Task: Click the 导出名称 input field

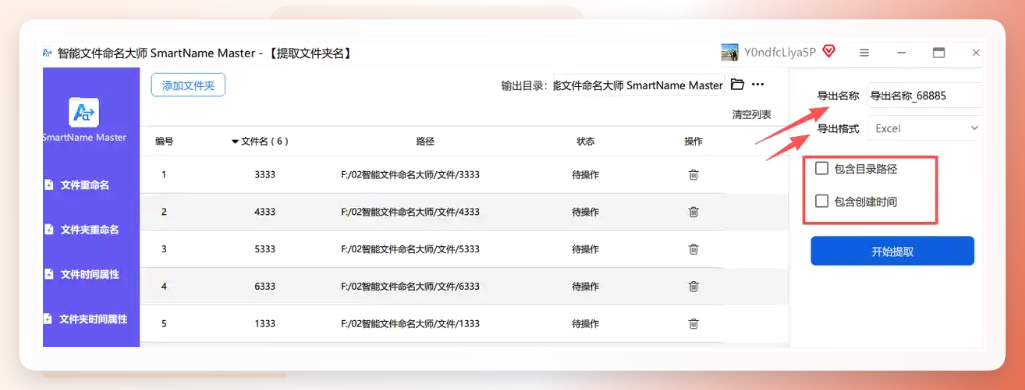Action: 924,95
